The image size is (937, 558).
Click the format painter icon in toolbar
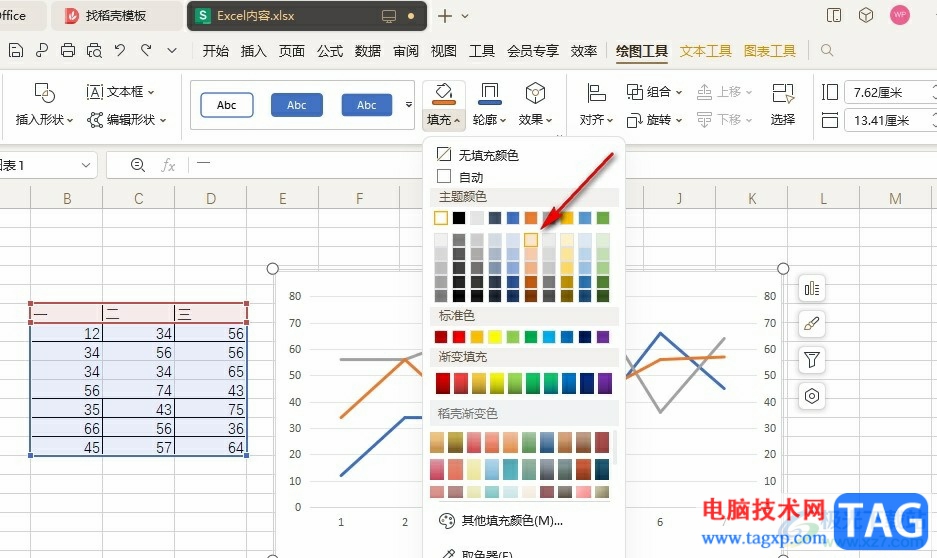[42, 50]
